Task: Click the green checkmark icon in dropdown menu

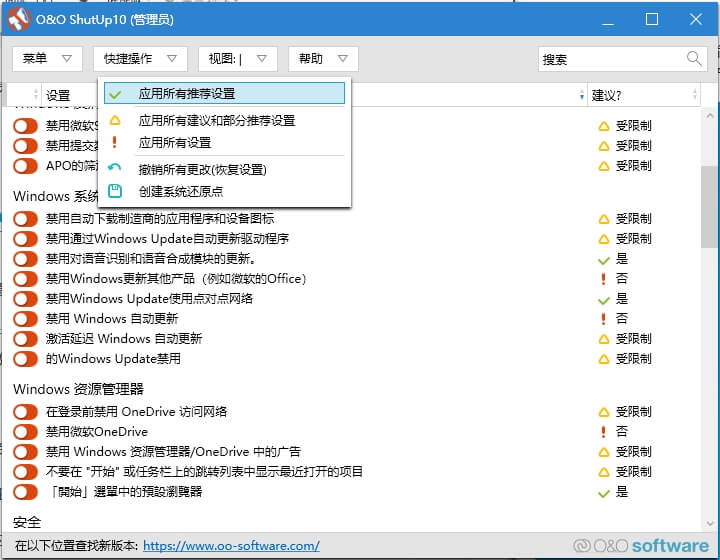Action: pyautogui.click(x=115, y=95)
